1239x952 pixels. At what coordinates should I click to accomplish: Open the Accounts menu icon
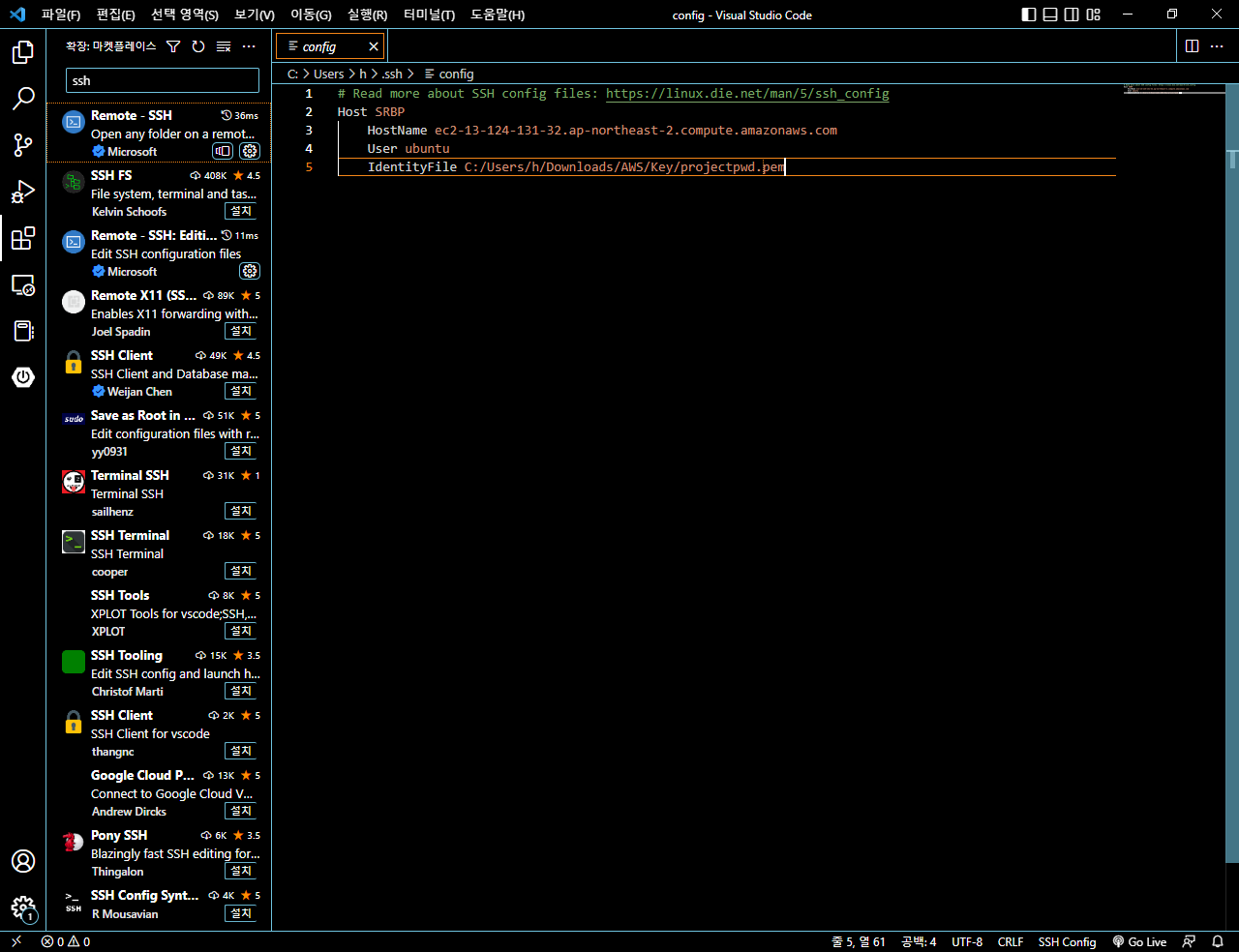23,861
